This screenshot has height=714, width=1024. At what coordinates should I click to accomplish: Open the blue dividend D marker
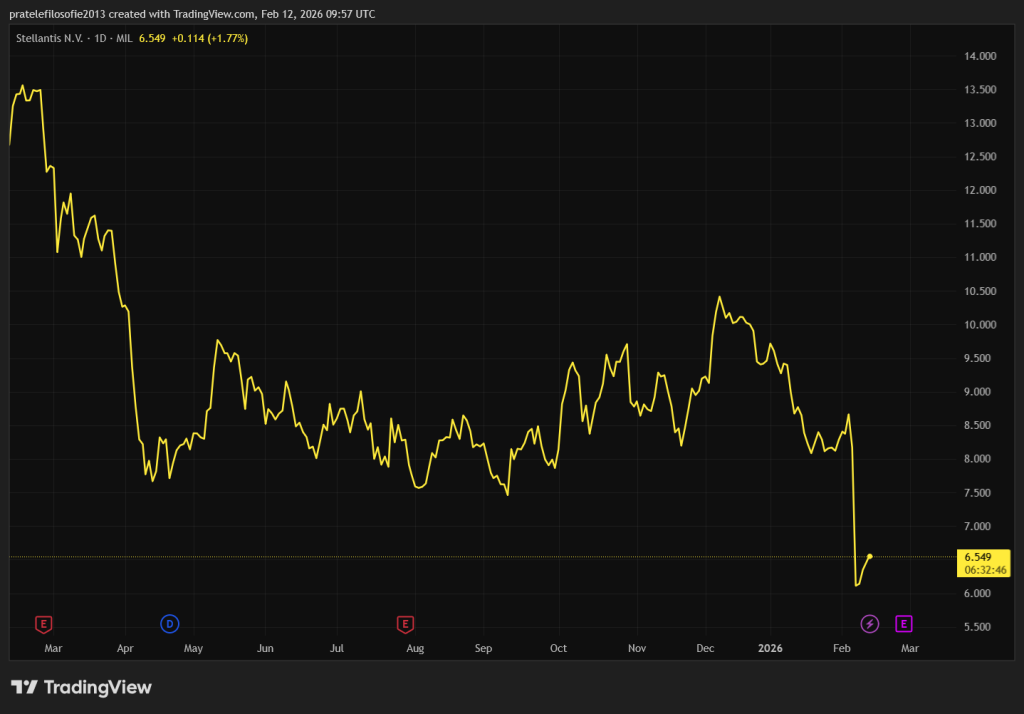[x=170, y=624]
